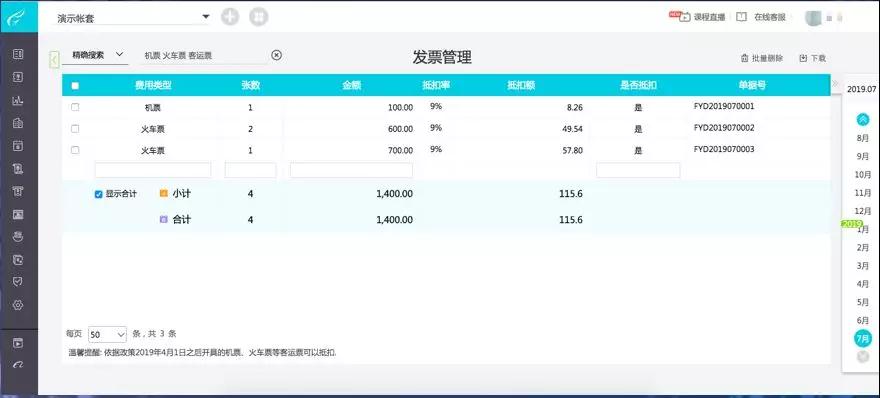Click the 批量删除 trash icon

(x=745, y=58)
